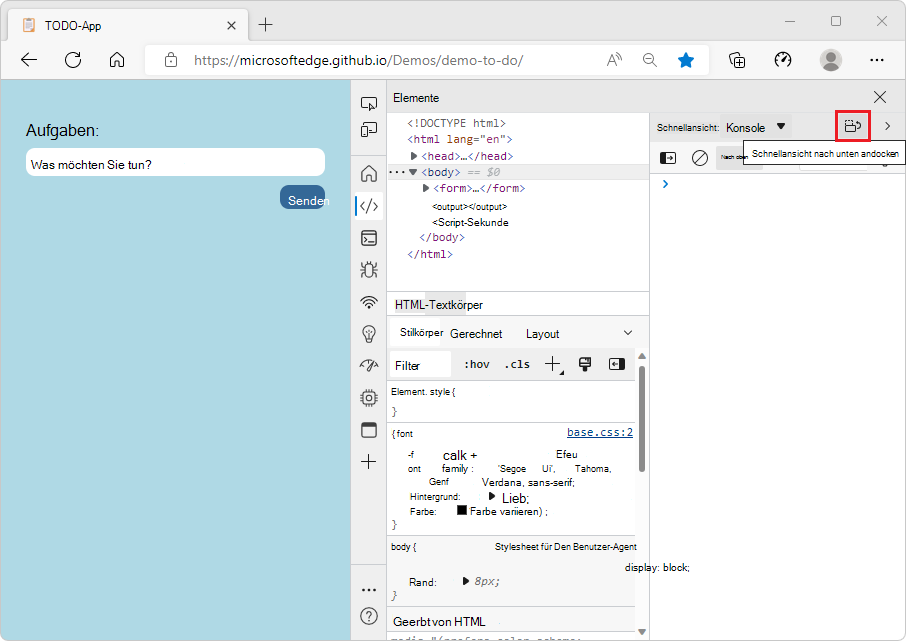Viewport: 906px width, 641px height.
Task: Click the HTML-Textkörper breadcrumb
Action: click(x=439, y=305)
